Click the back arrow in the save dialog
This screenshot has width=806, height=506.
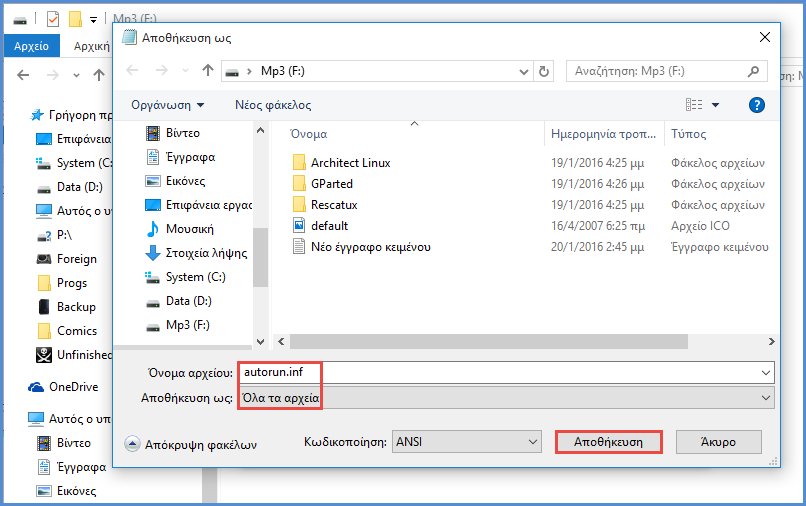coord(133,70)
